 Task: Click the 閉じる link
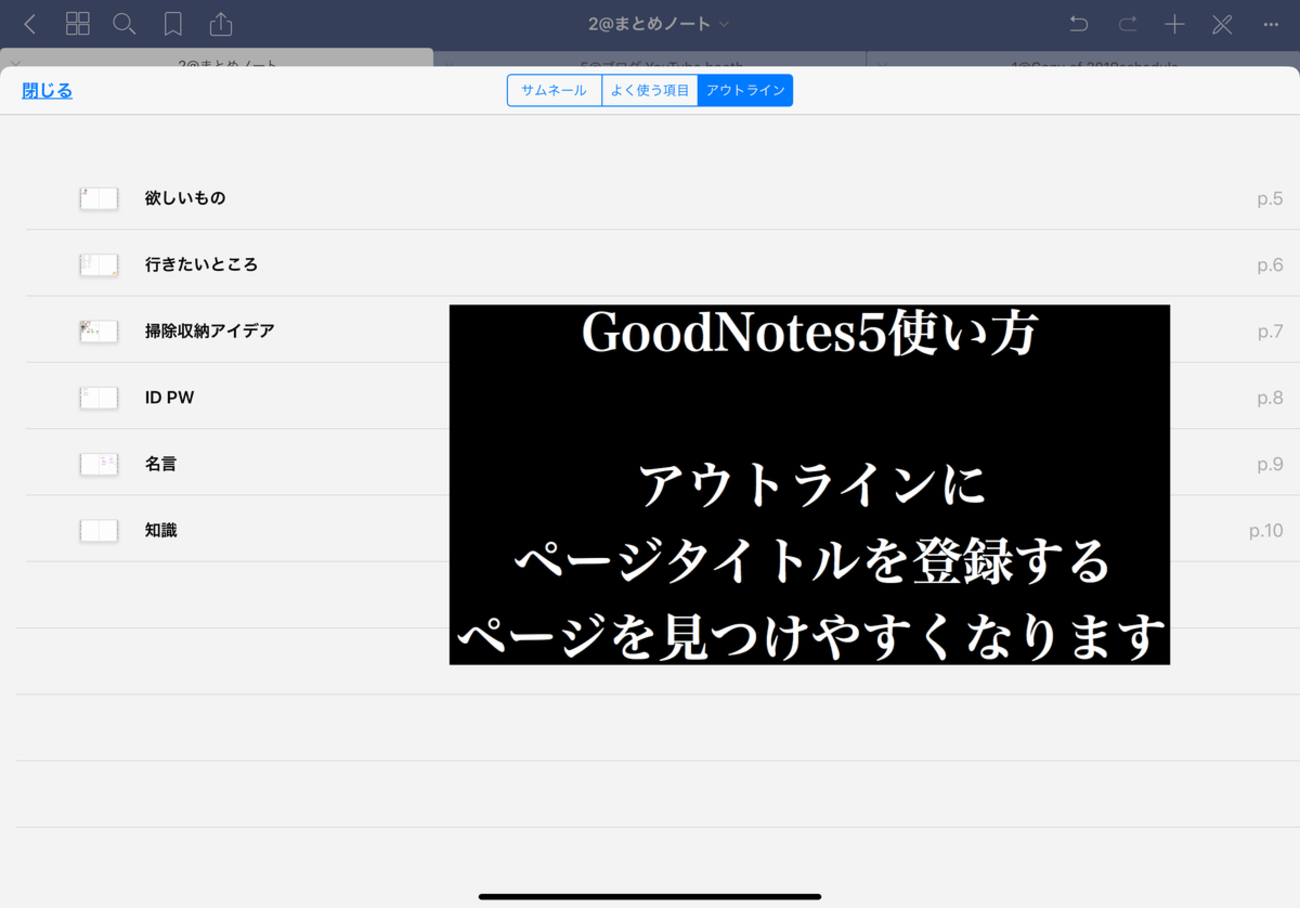coord(47,91)
